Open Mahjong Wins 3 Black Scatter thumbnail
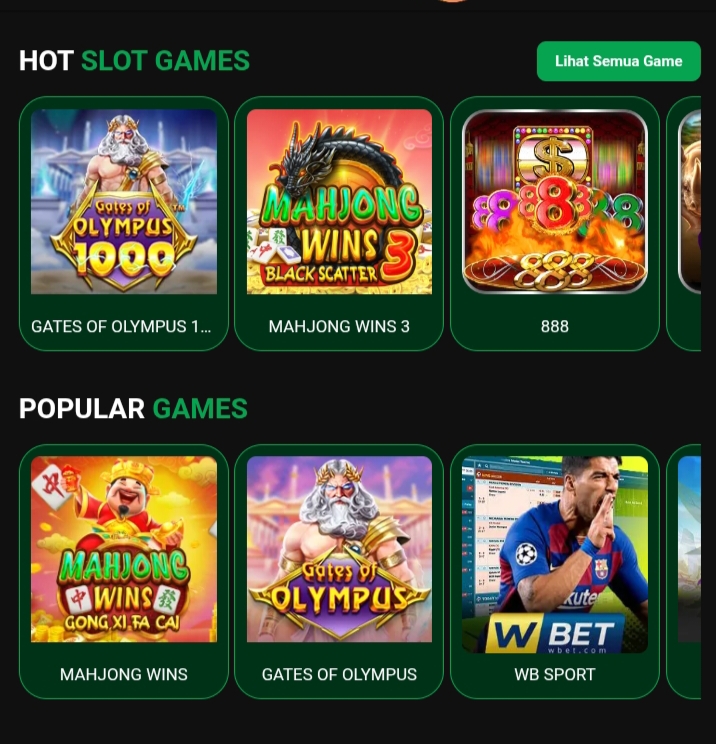Screen dimensions: 716x744 (x=339, y=202)
